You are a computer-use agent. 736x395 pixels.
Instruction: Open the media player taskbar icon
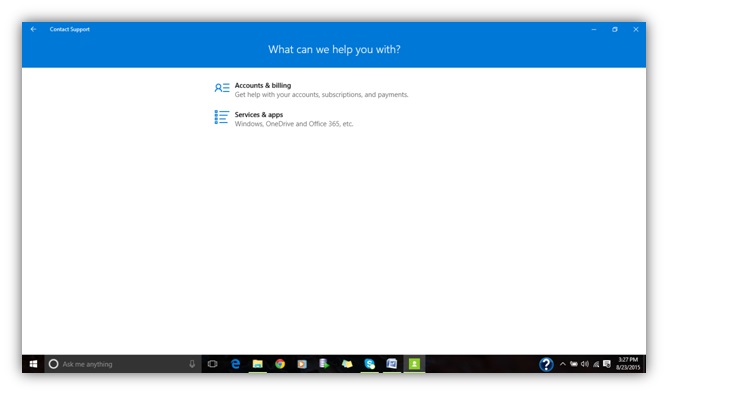click(302, 364)
